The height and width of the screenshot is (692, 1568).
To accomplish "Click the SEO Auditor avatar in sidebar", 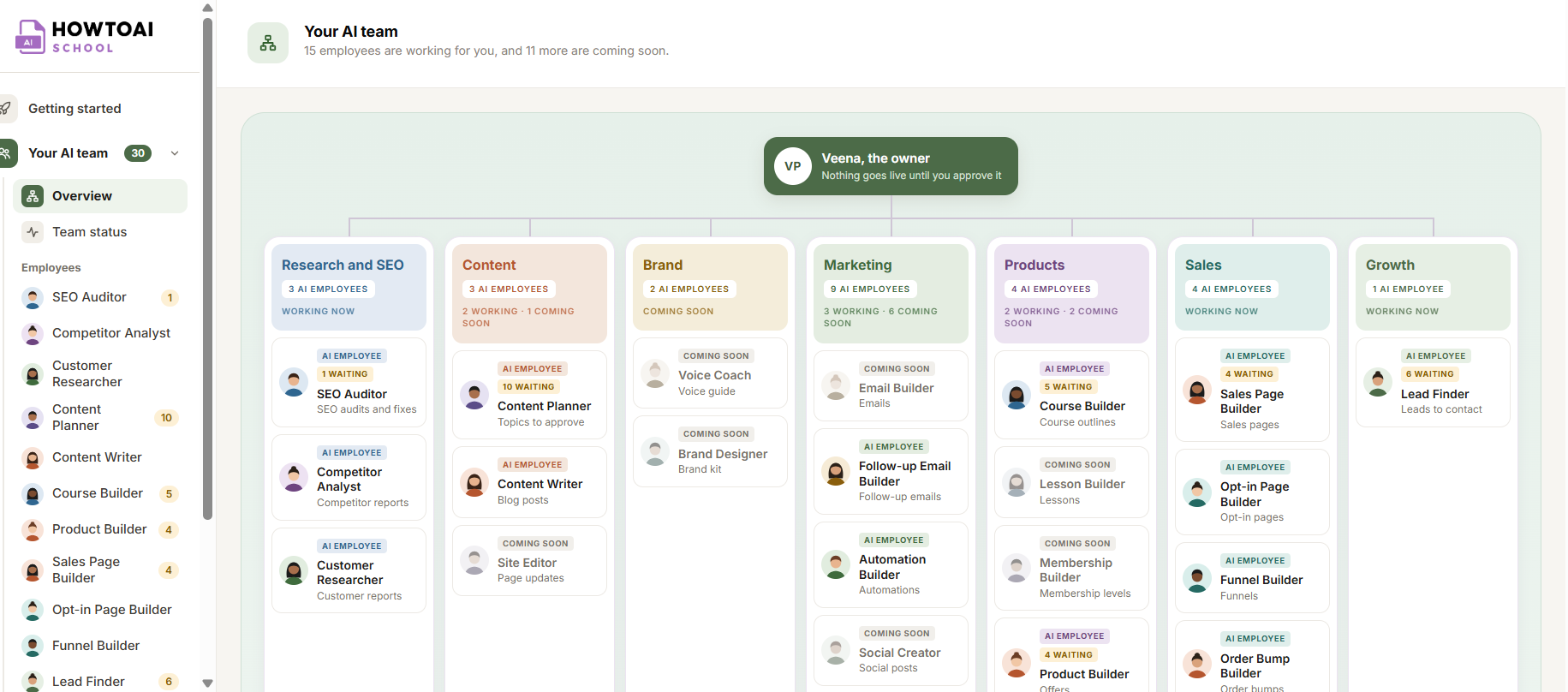I will (x=33, y=297).
